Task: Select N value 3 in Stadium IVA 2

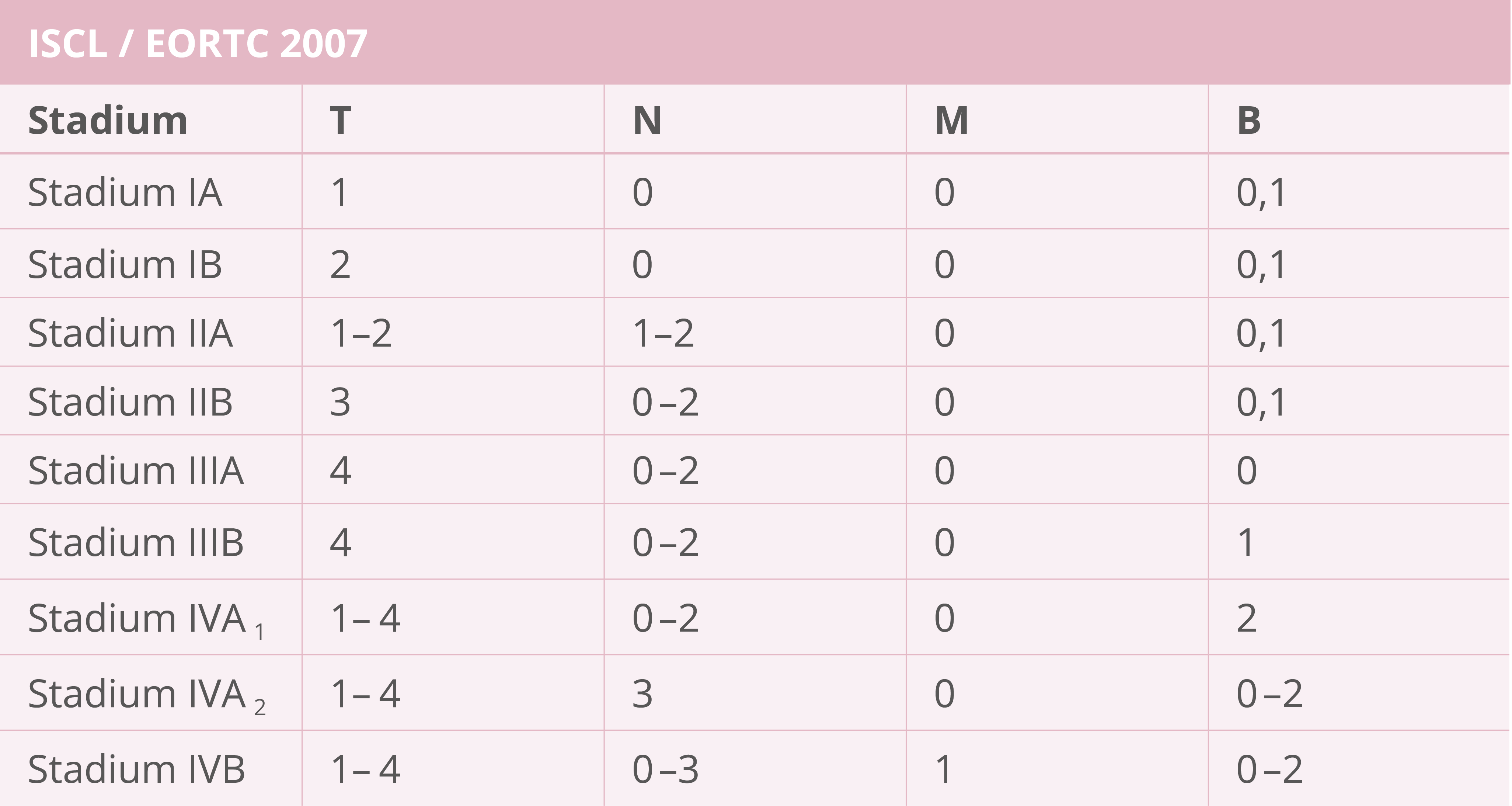Action: [642, 694]
